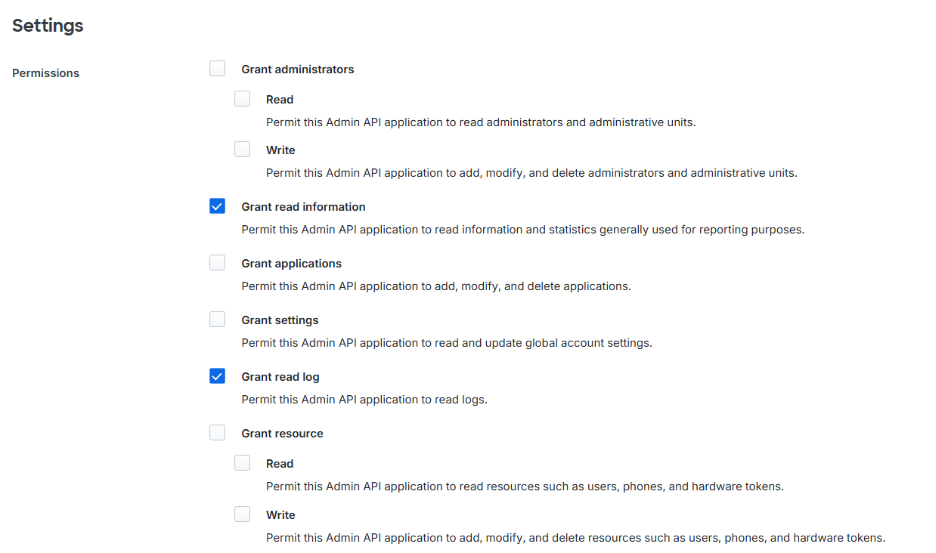The image size is (936, 553).
Task: Click the 'read logs' permission description text
Action: pos(364,400)
